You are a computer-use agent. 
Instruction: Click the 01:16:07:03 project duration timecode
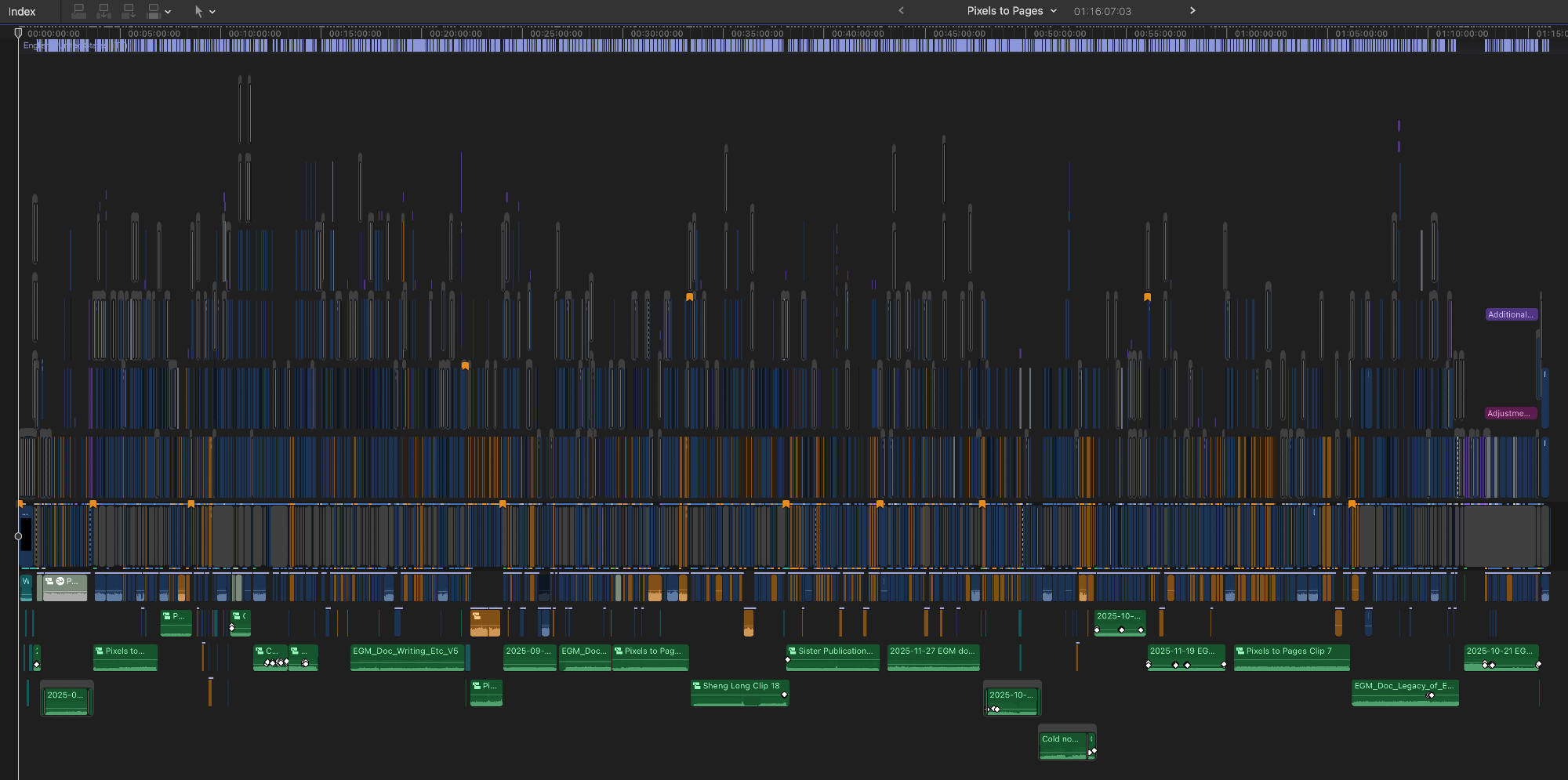pyautogui.click(x=1102, y=12)
